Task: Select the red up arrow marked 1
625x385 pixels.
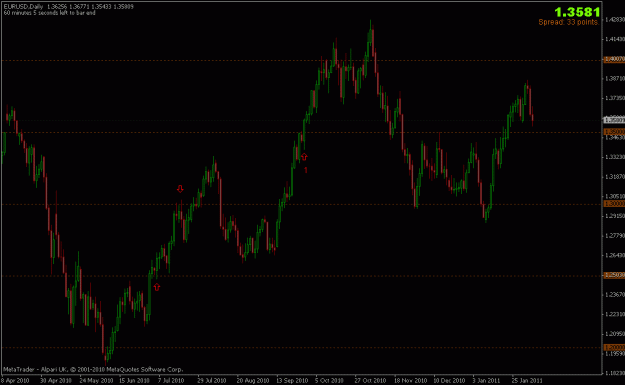Action: point(304,157)
